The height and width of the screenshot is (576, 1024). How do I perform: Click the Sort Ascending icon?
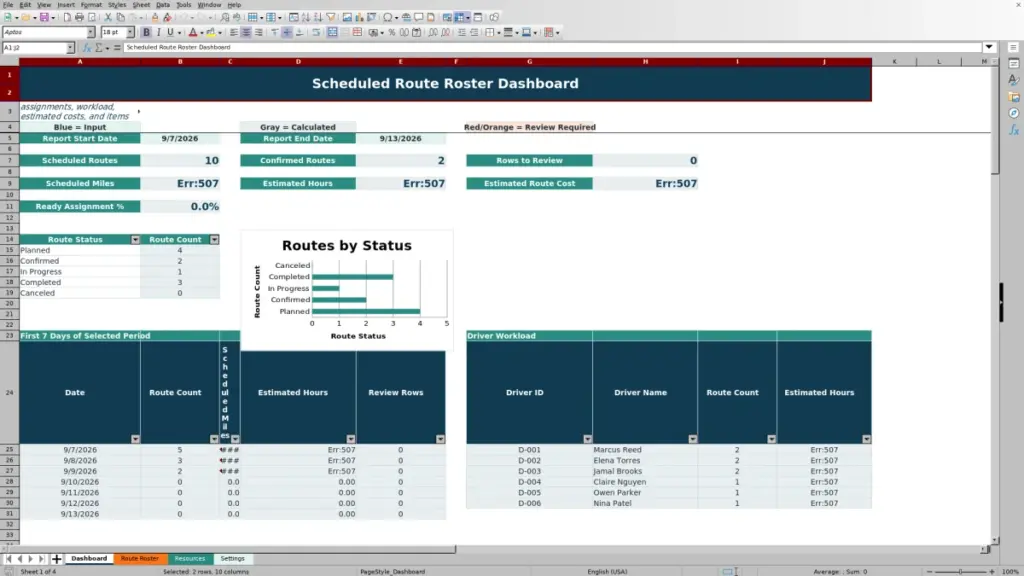[306, 17]
